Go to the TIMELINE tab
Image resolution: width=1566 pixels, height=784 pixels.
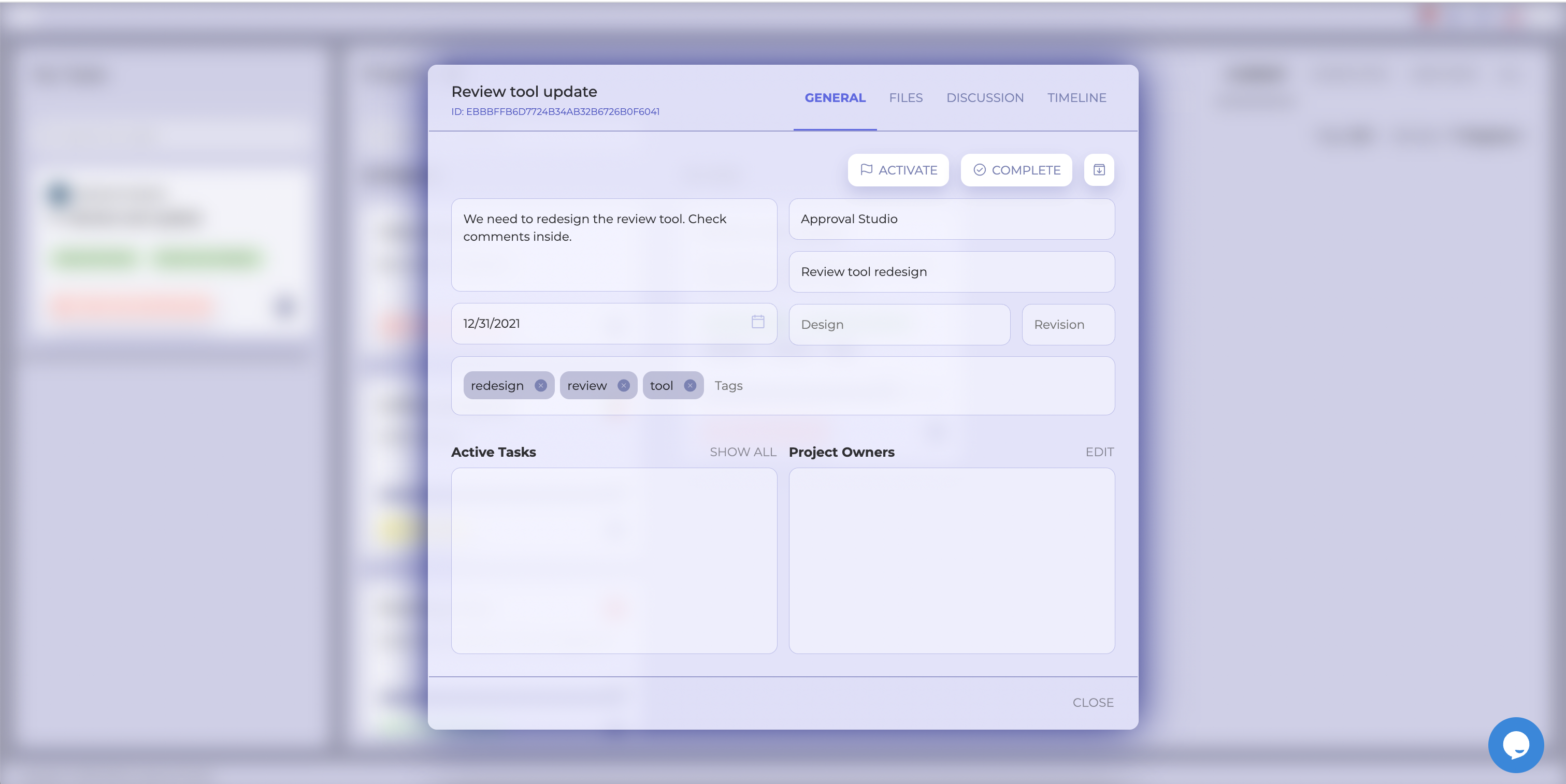(1076, 98)
